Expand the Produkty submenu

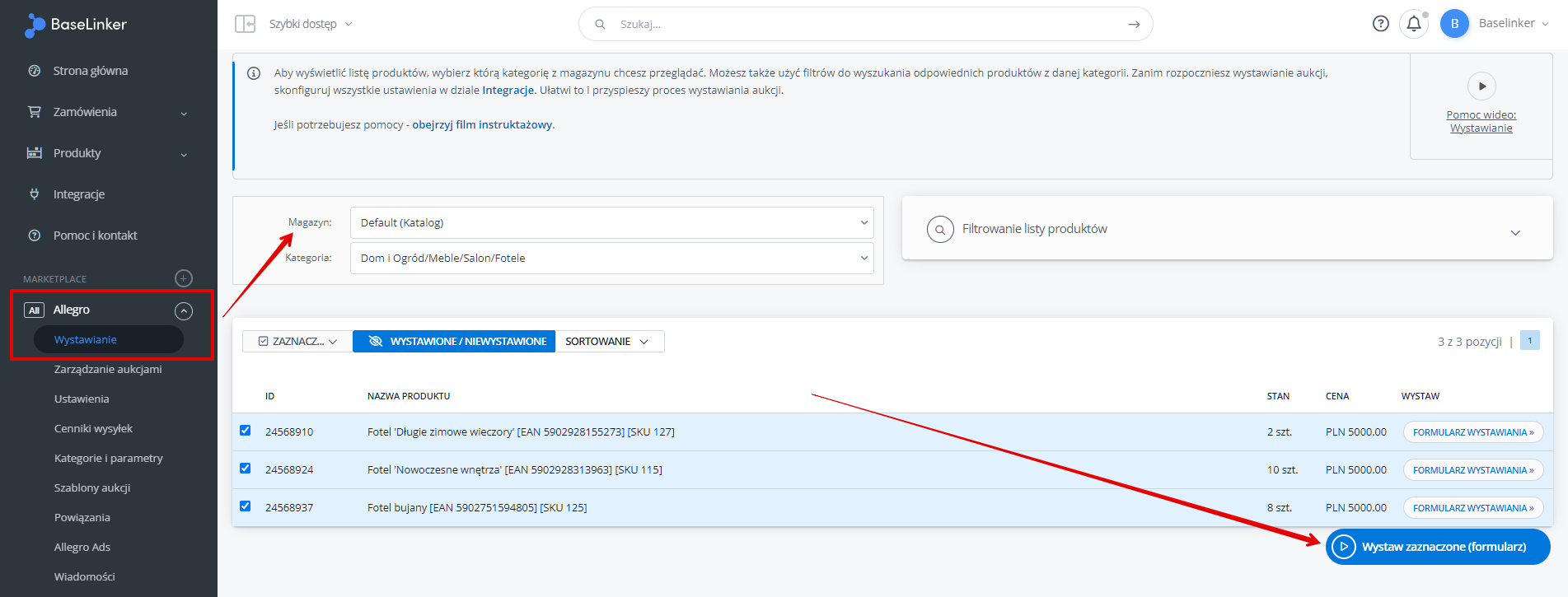[184, 154]
